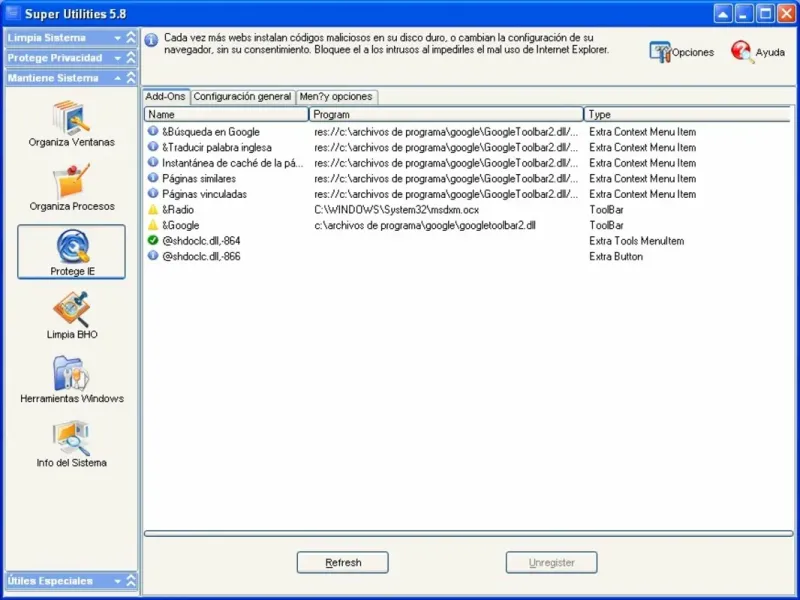The image size is (800, 600).
Task: Select the Protege IE tool icon
Action: click(72, 246)
